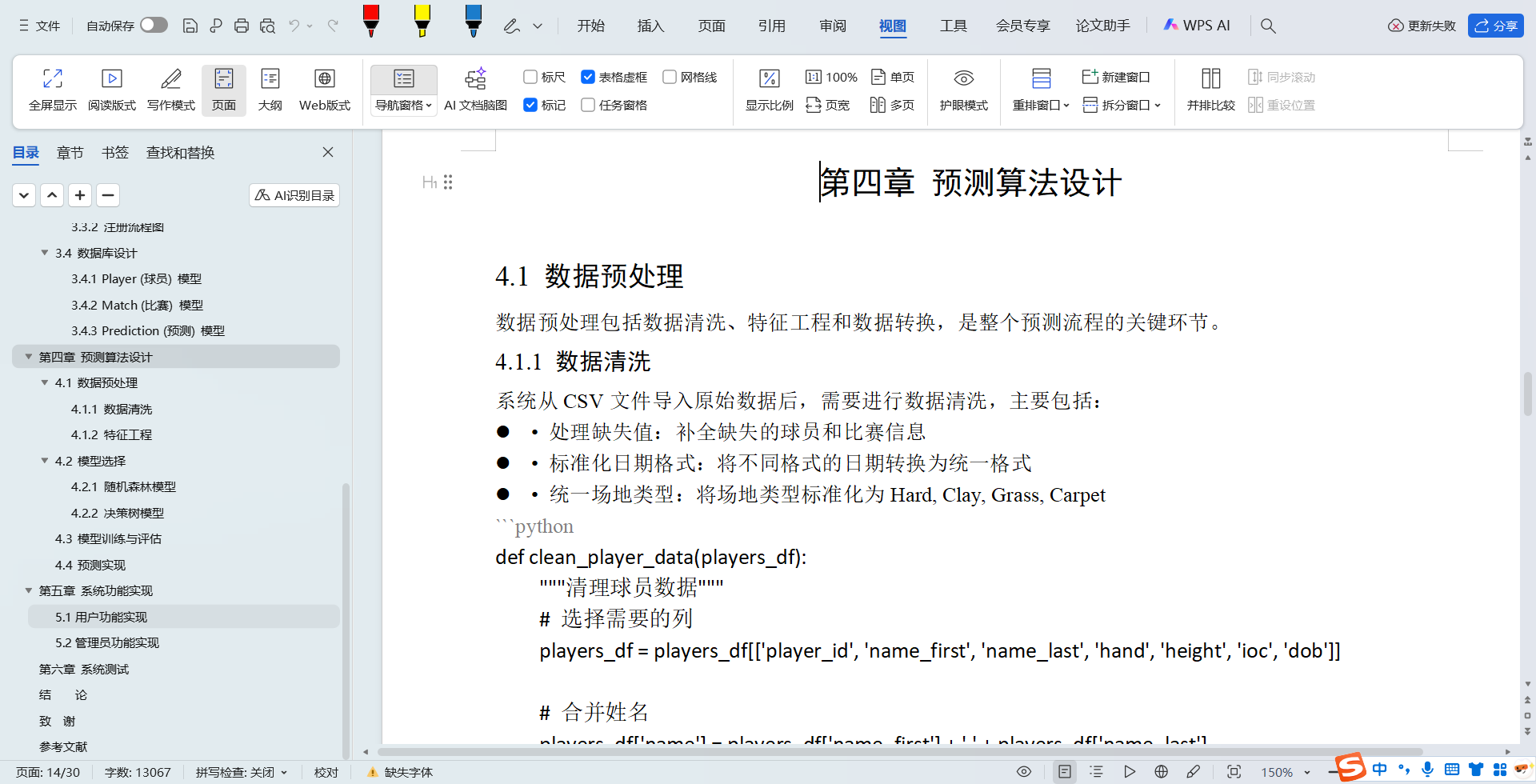Enable the 任务窗格 task pane checkbox
Screen dimensions: 1536x784
tap(588, 105)
